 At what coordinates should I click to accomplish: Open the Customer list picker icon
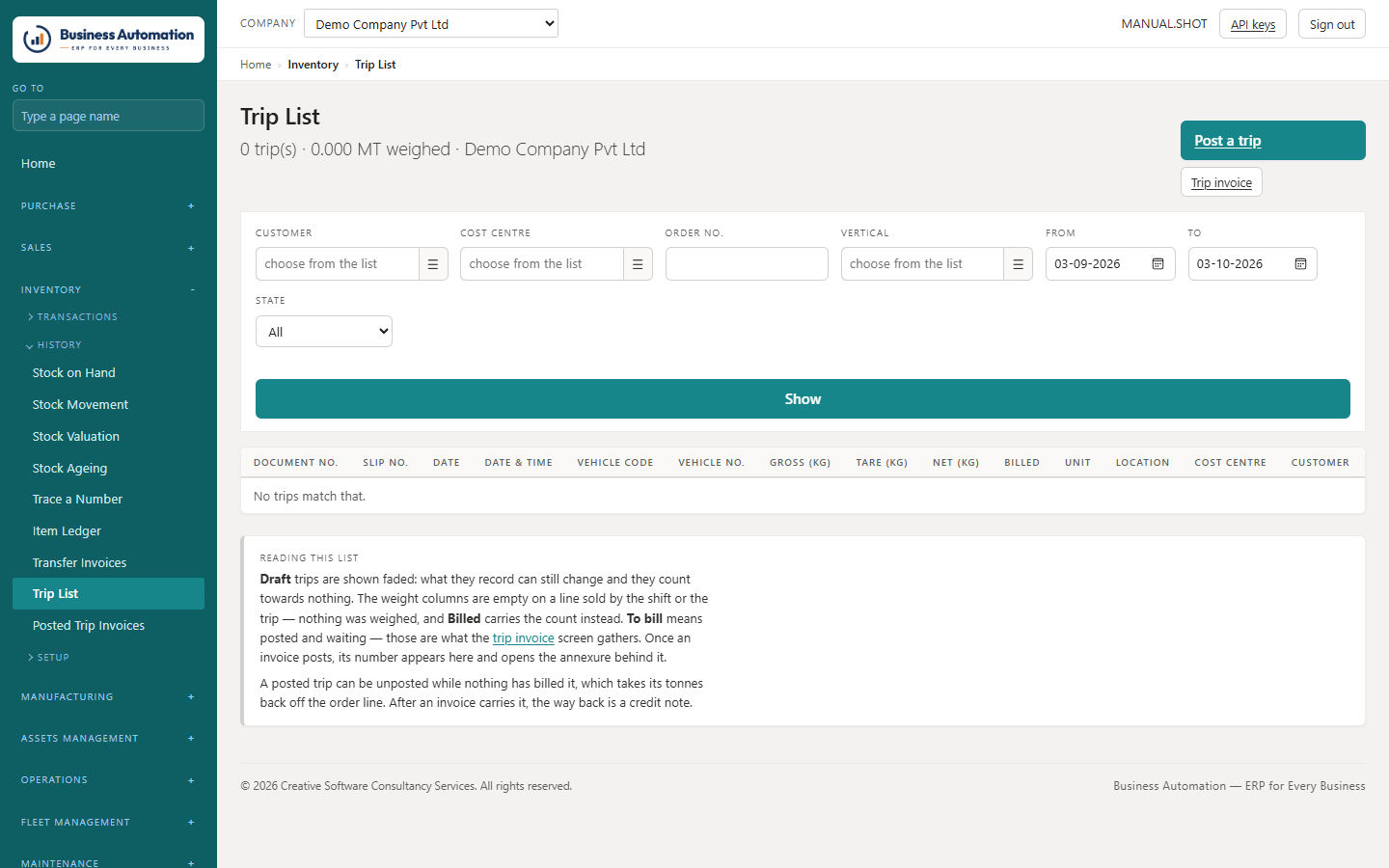coord(433,264)
